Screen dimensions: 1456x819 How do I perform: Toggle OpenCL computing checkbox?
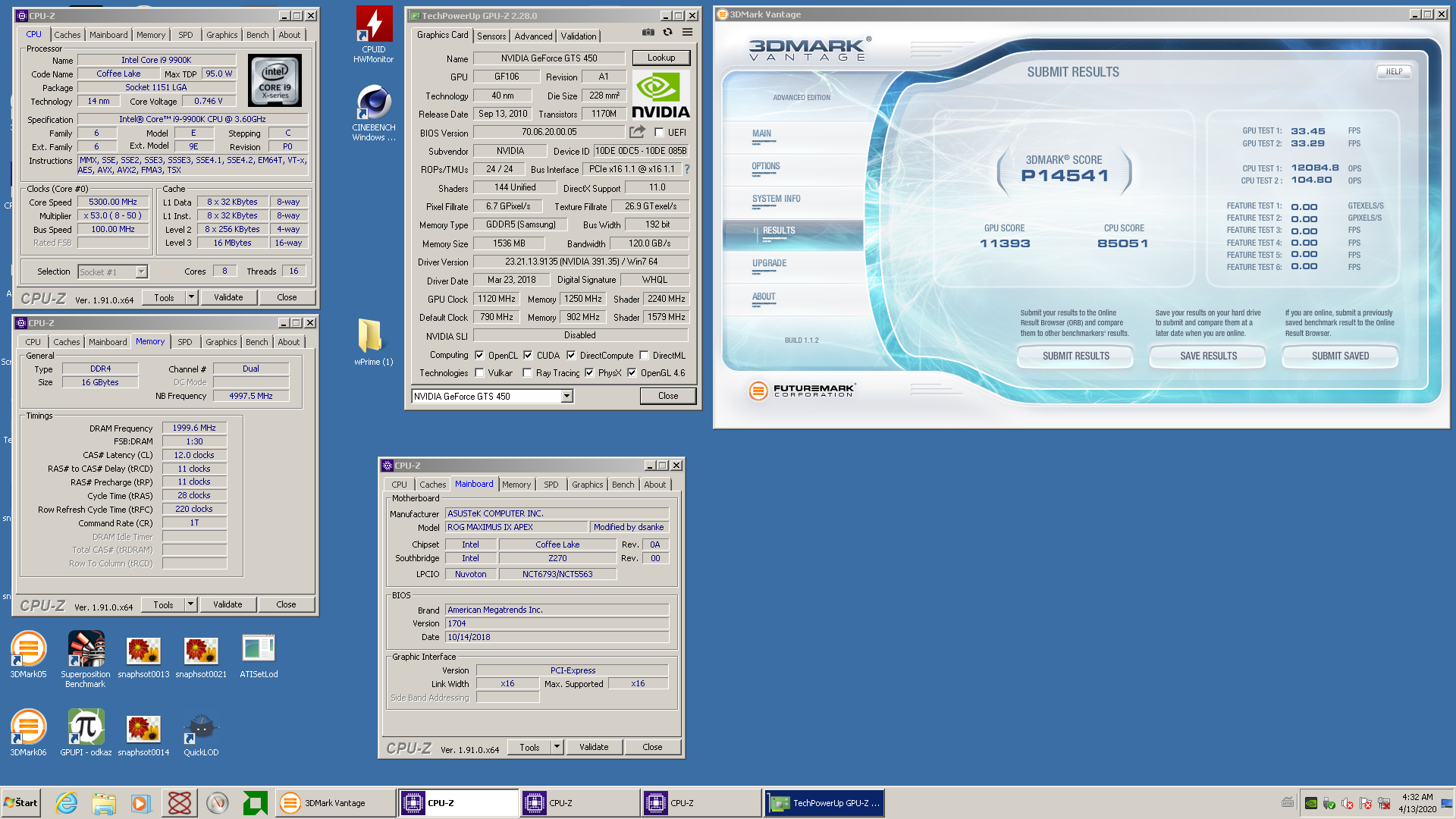479,355
